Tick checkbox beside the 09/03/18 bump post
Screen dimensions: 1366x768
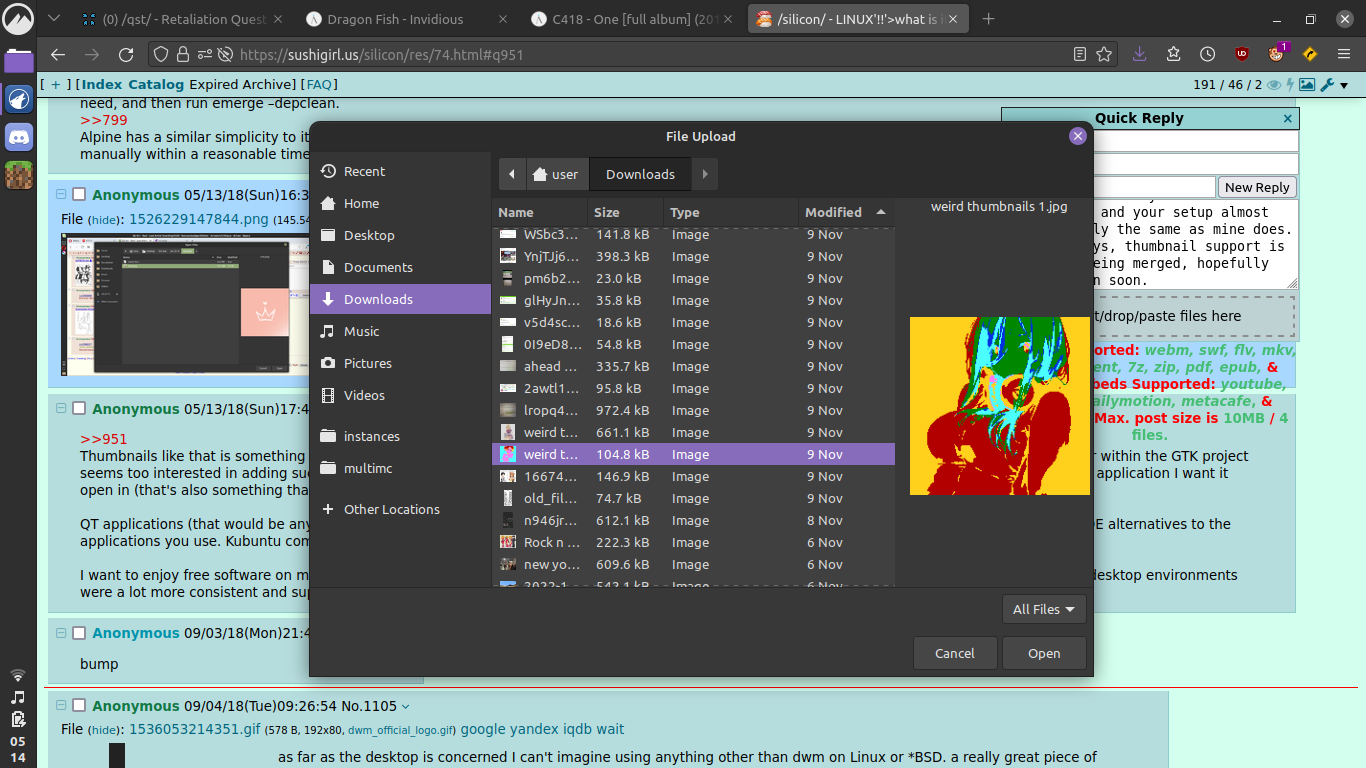79,633
